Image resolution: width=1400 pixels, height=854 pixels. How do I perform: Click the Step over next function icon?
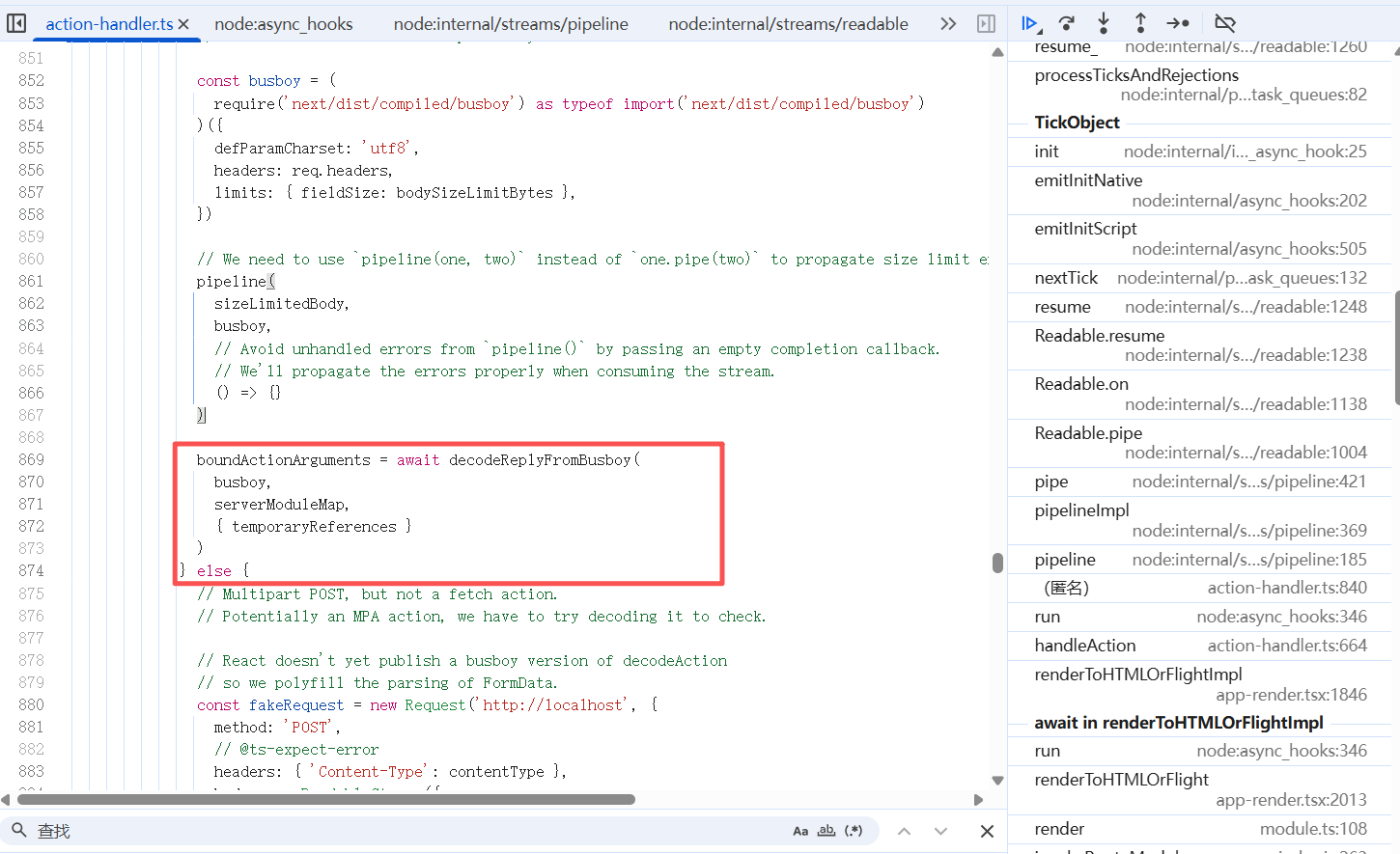(1066, 23)
